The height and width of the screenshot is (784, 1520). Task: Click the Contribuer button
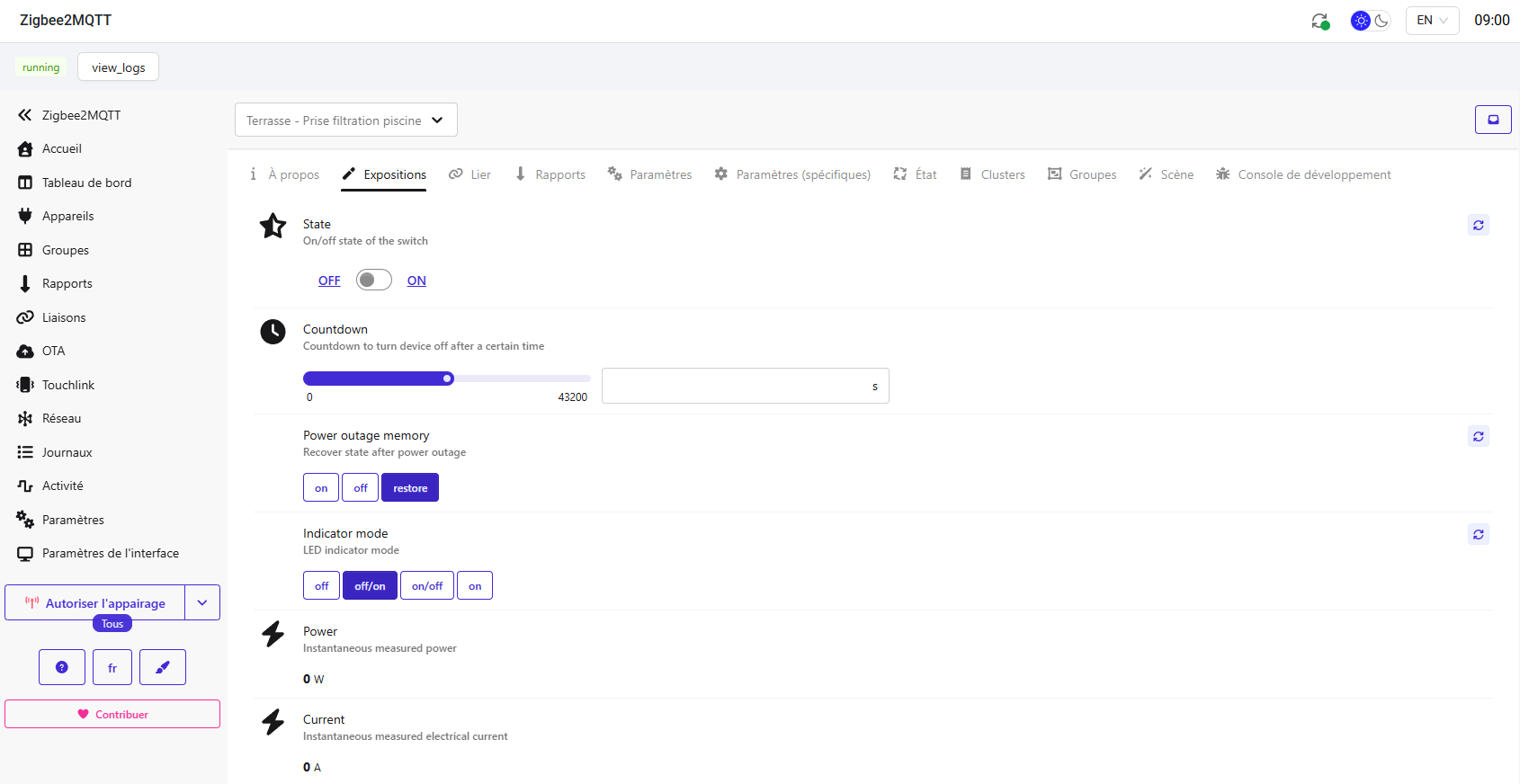(x=112, y=714)
